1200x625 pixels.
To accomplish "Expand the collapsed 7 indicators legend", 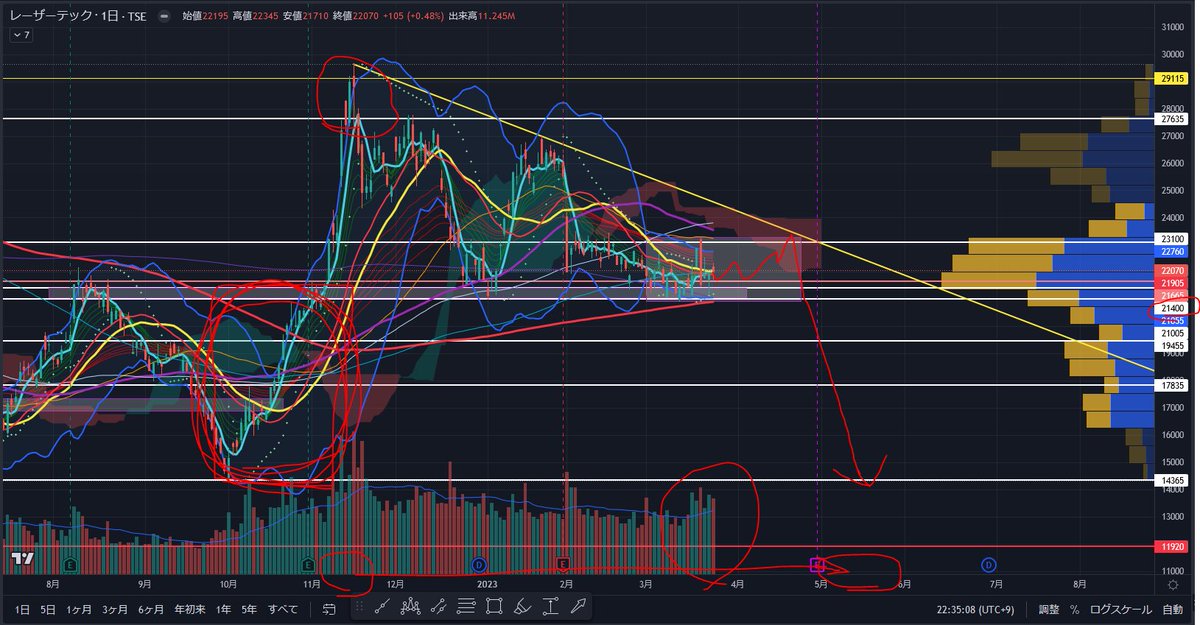I will [x=21, y=35].
